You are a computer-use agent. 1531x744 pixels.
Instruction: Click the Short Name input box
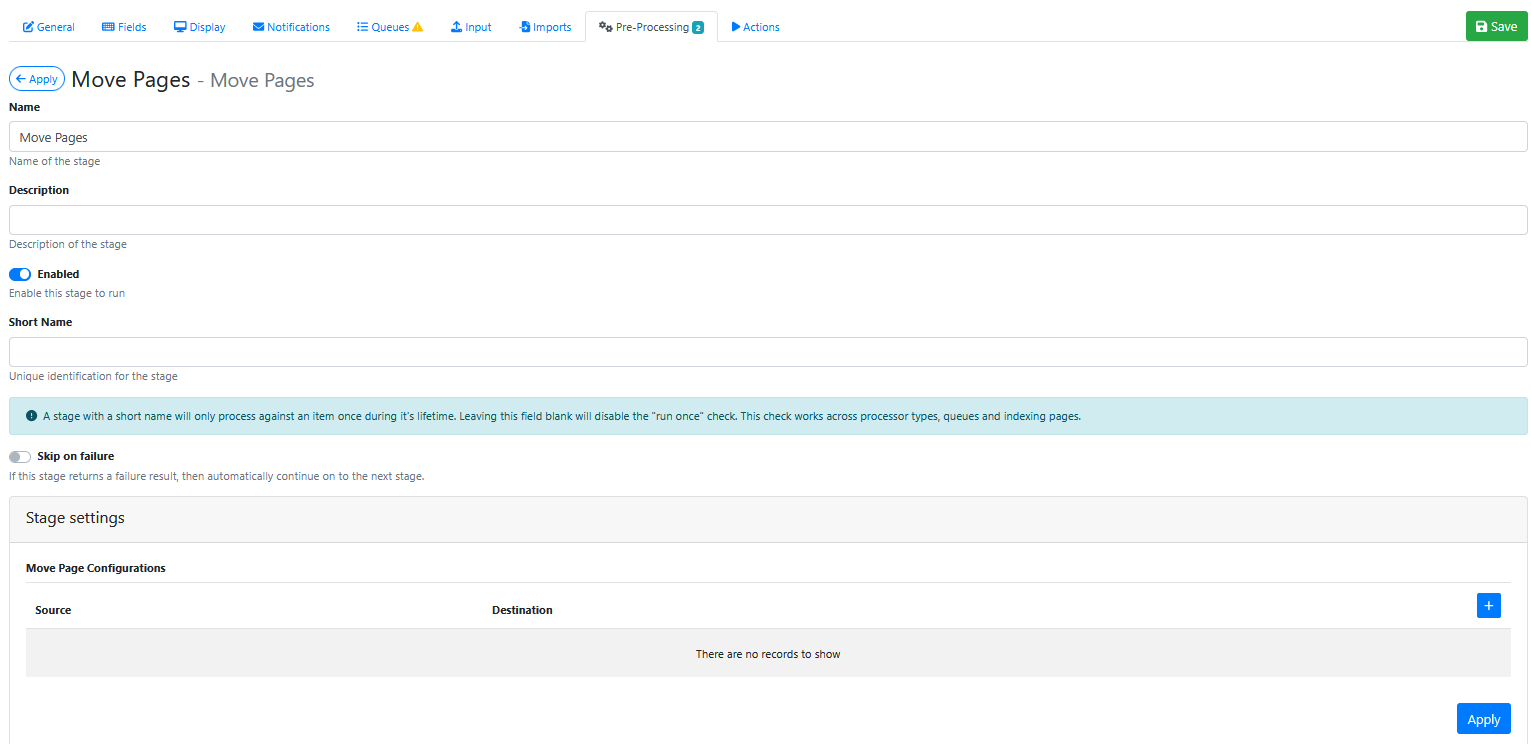tap(767, 352)
